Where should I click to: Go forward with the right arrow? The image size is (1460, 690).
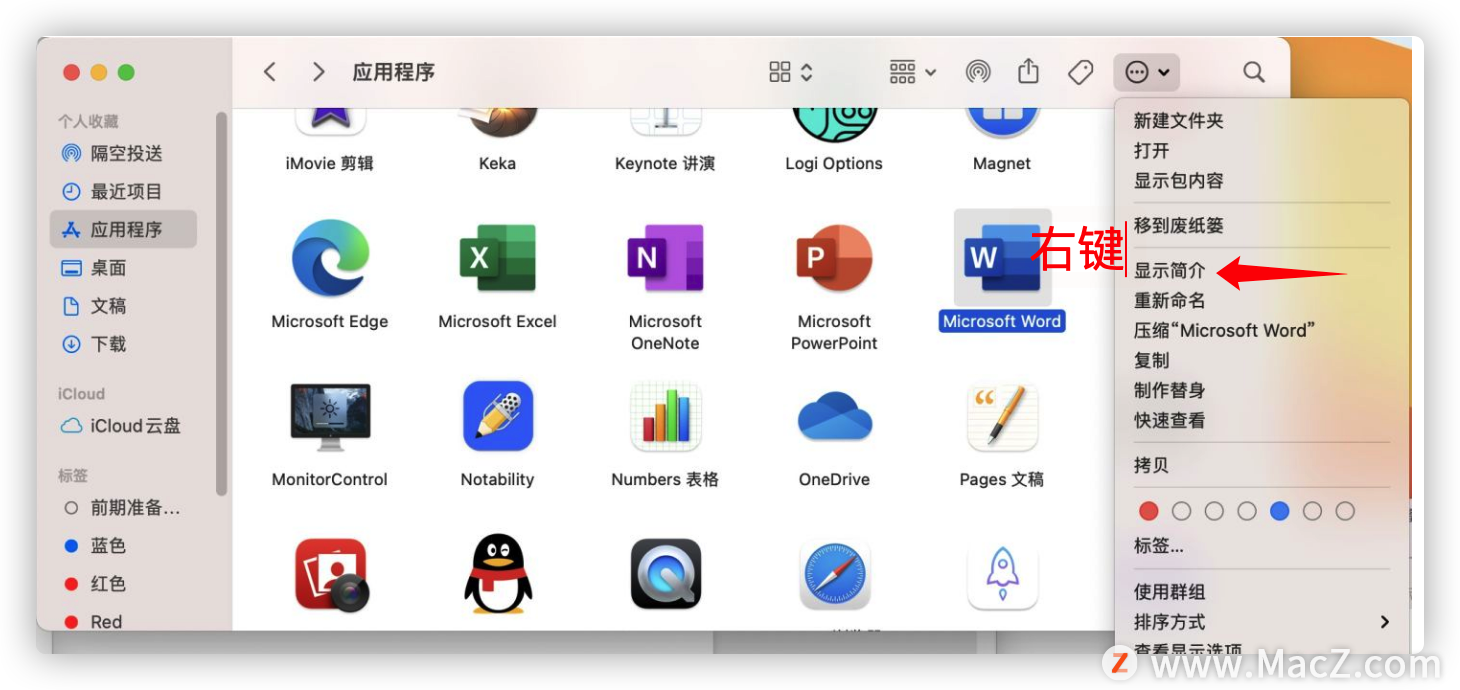coord(318,72)
